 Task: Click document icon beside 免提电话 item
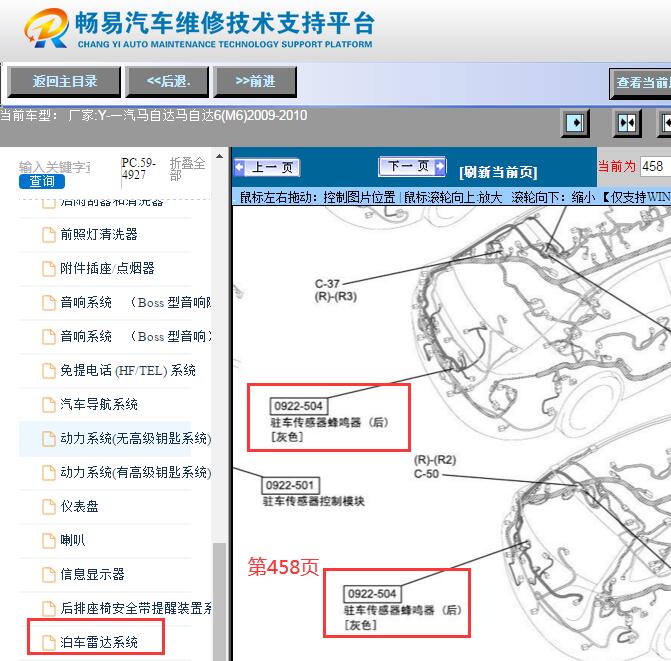point(48,371)
